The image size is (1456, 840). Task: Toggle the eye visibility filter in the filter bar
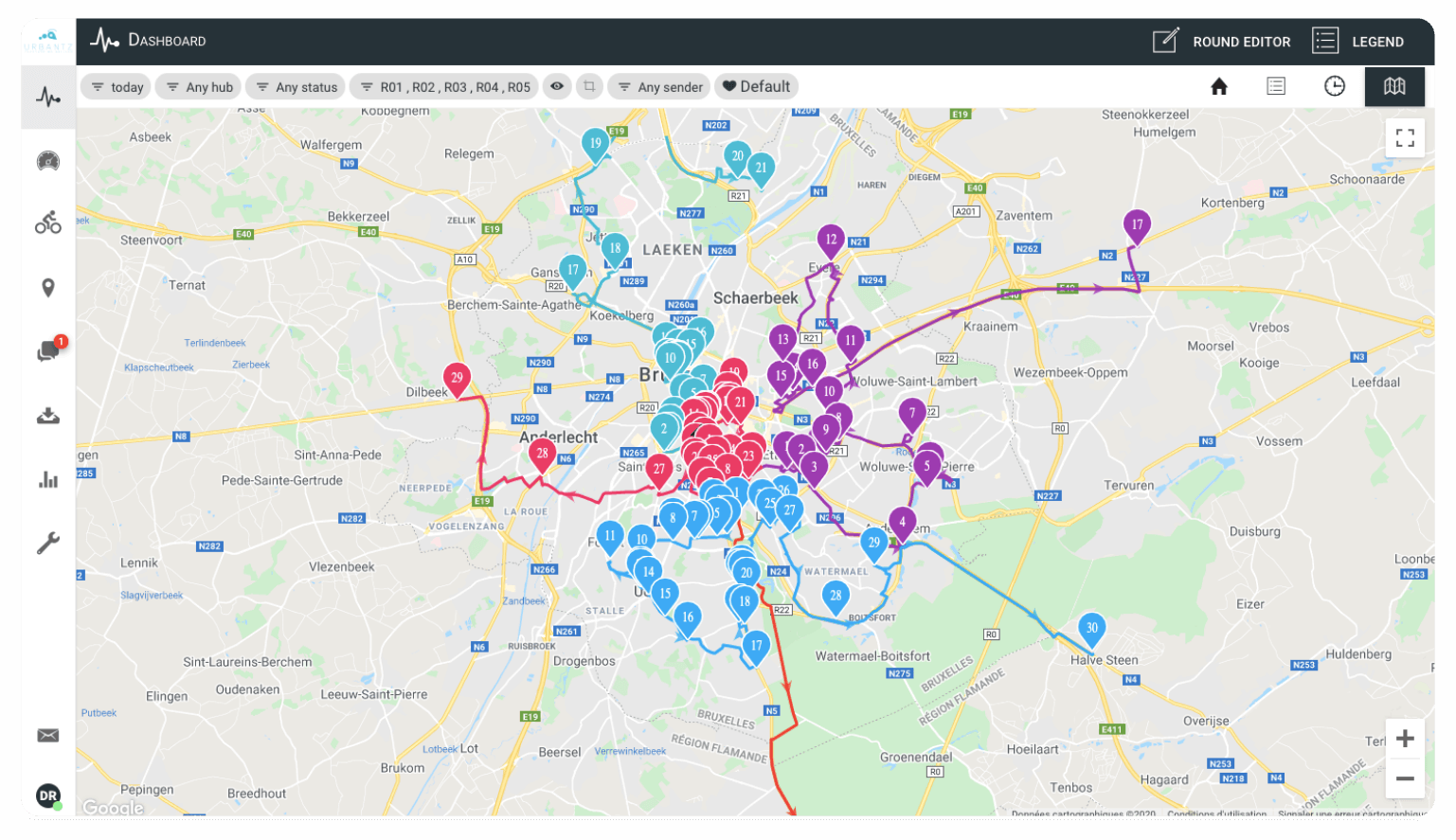click(x=557, y=86)
